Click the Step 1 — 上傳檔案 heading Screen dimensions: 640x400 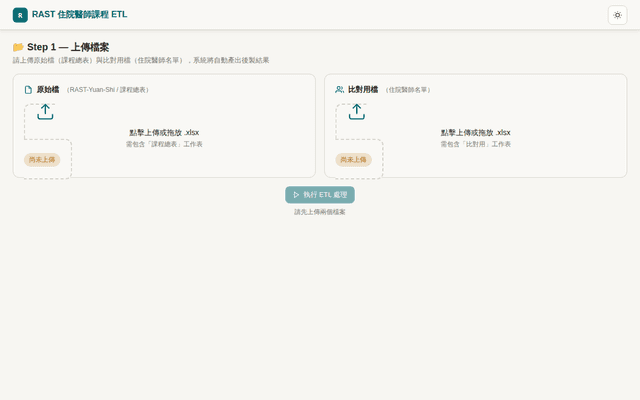click(68, 47)
